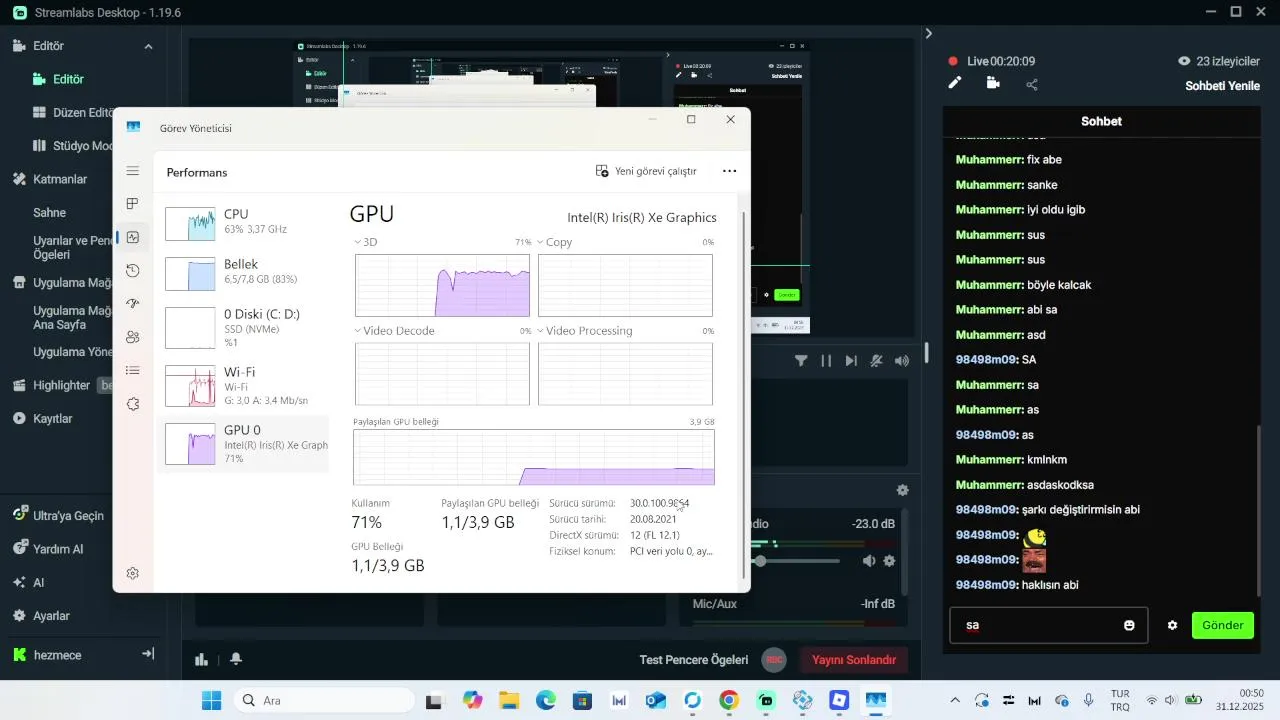This screenshot has height=720, width=1280.
Task: Open the Copy graph engine dropdown
Action: (x=555, y=242)
